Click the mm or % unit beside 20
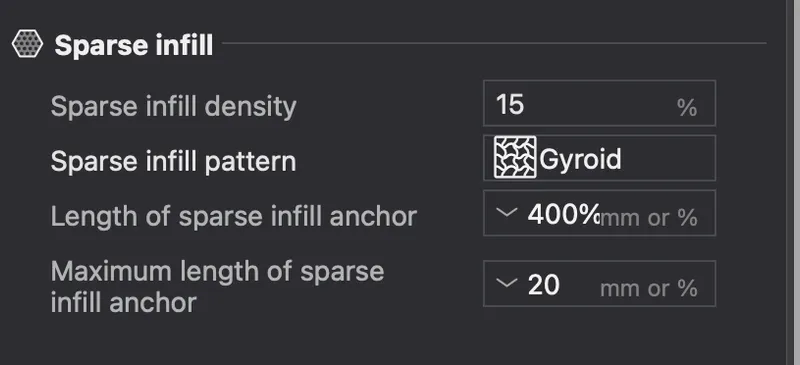 coord(649,288)
